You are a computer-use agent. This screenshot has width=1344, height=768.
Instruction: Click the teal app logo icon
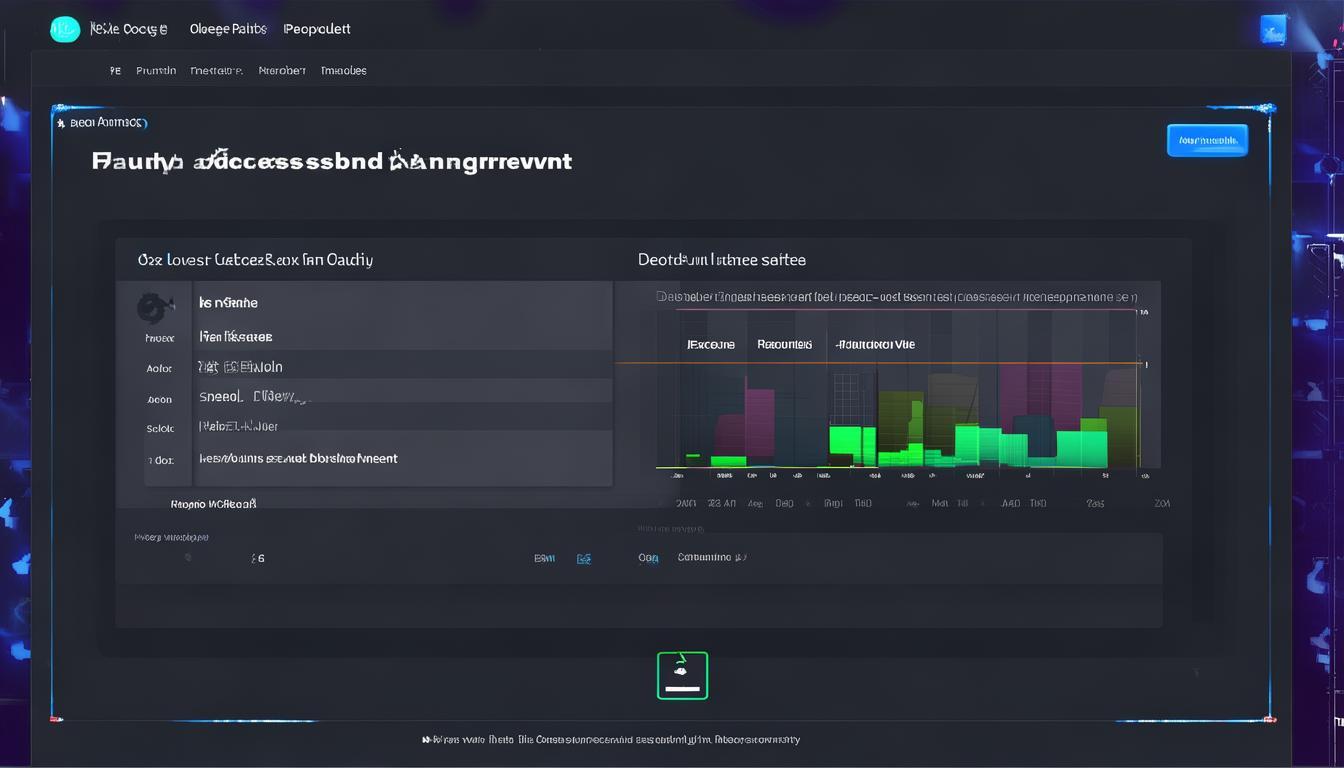click(64, 28)
